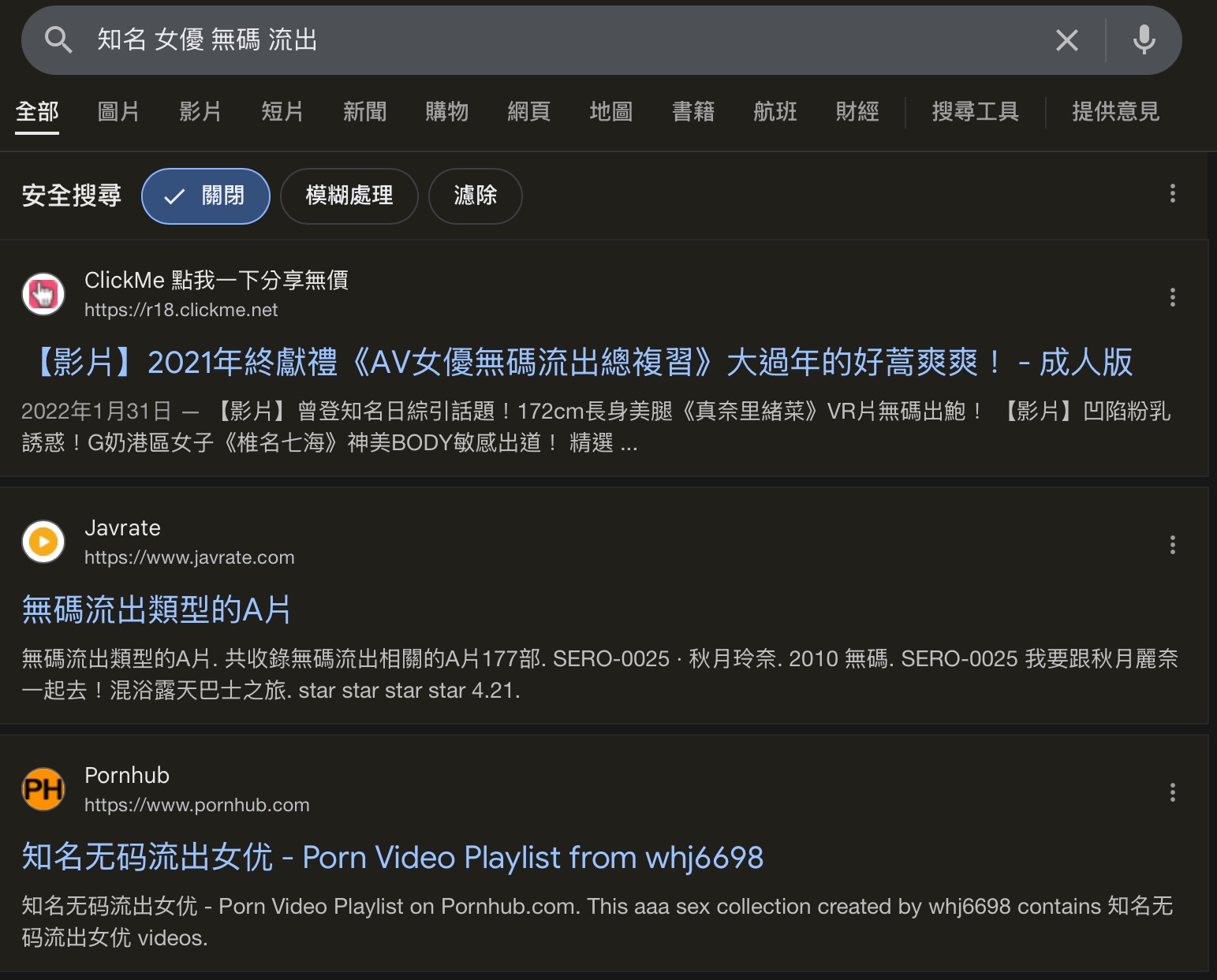Open the 地圖 tab
Screen dimensions: 1217x980
(x=610, y=112)
